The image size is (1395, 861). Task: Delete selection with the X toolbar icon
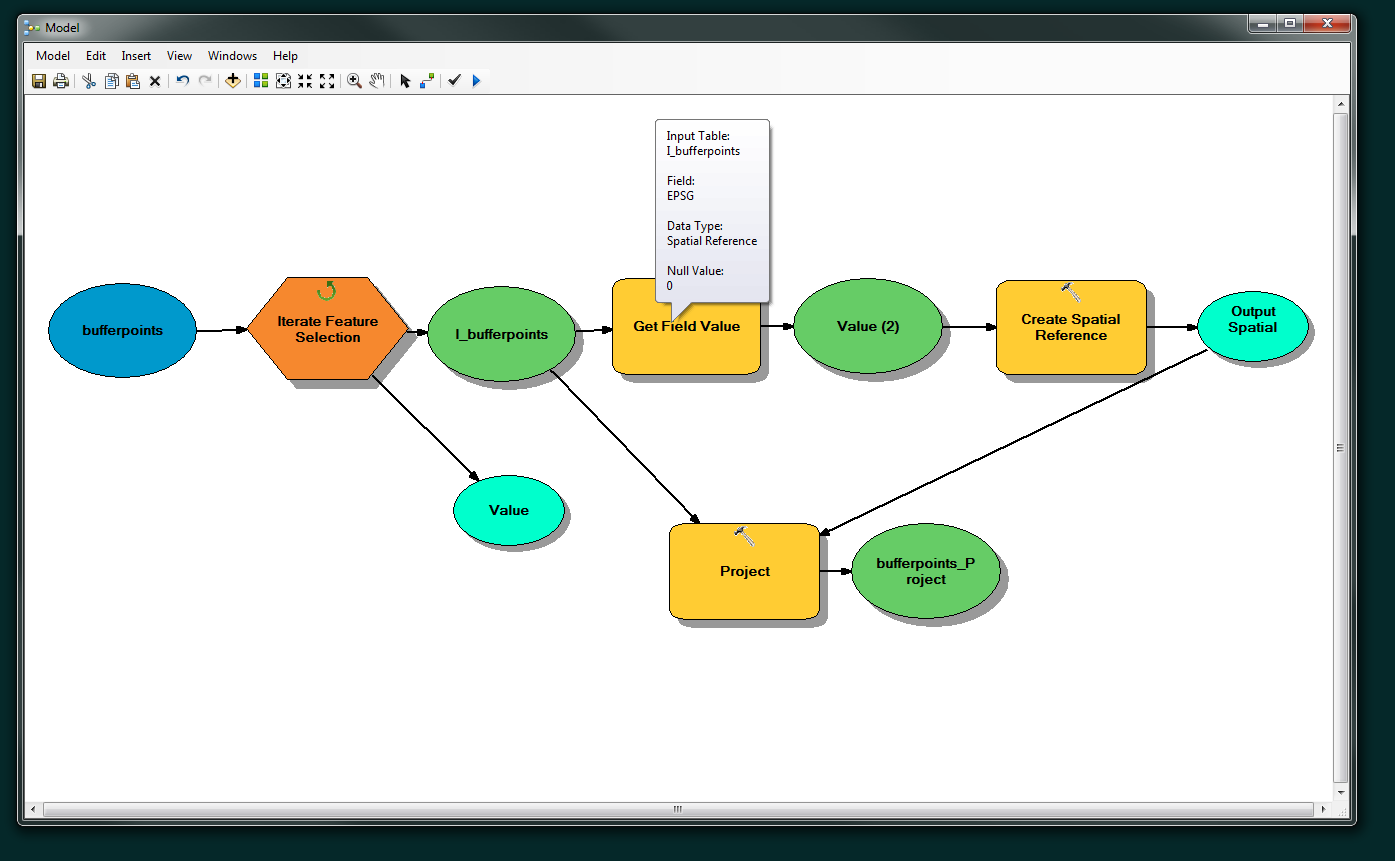coord(155,81)
